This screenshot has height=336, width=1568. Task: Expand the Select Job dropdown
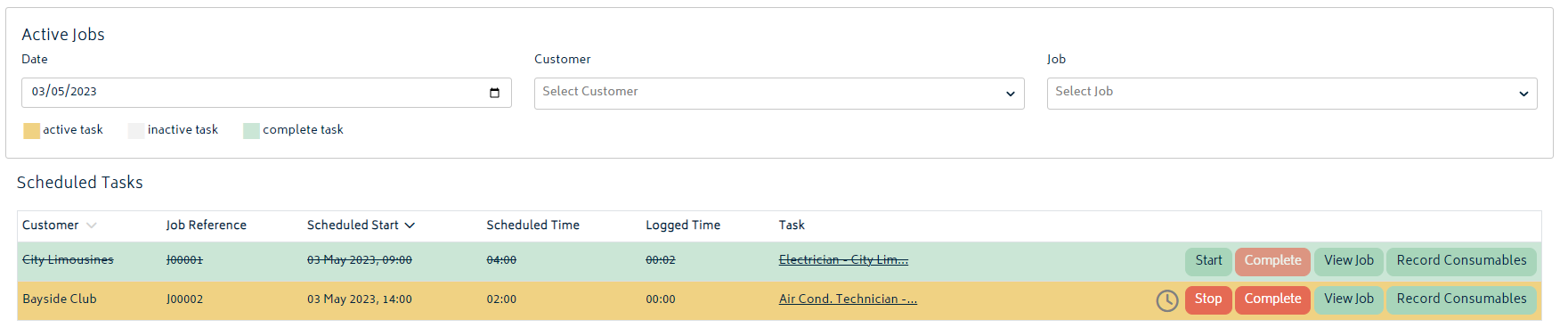(1292, 94)
